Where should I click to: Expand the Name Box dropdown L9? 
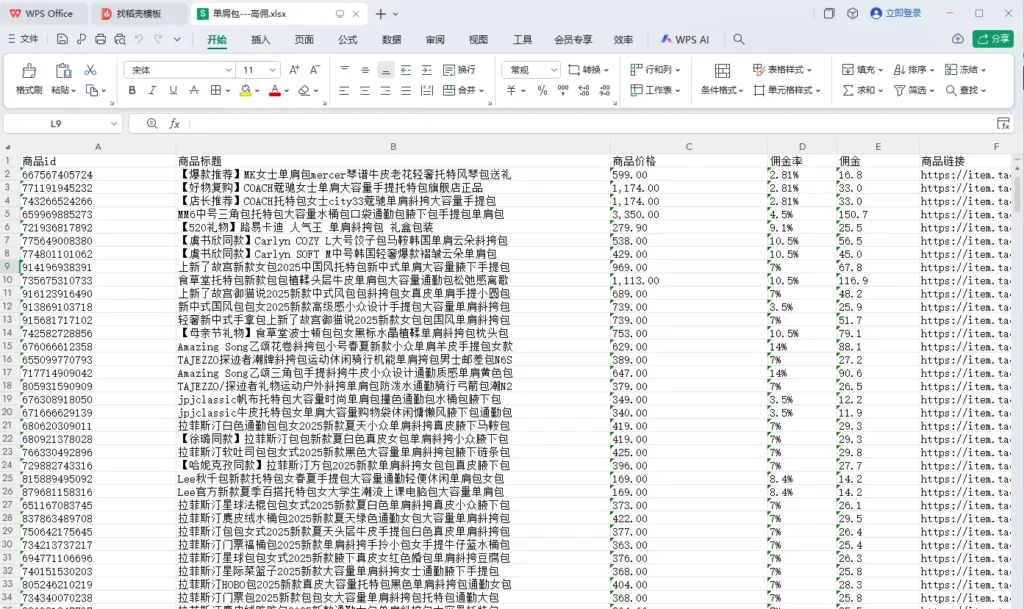[114, 123]
